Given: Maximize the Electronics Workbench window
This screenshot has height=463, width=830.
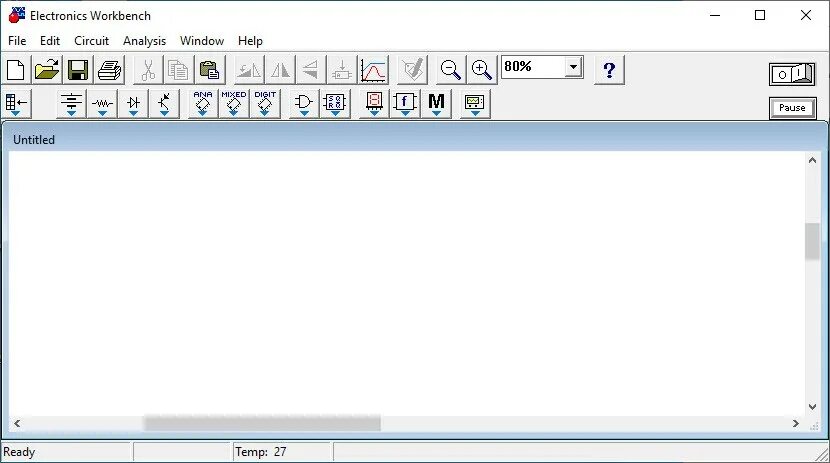Looking at the screenshot, I should [x=760, y=15].
